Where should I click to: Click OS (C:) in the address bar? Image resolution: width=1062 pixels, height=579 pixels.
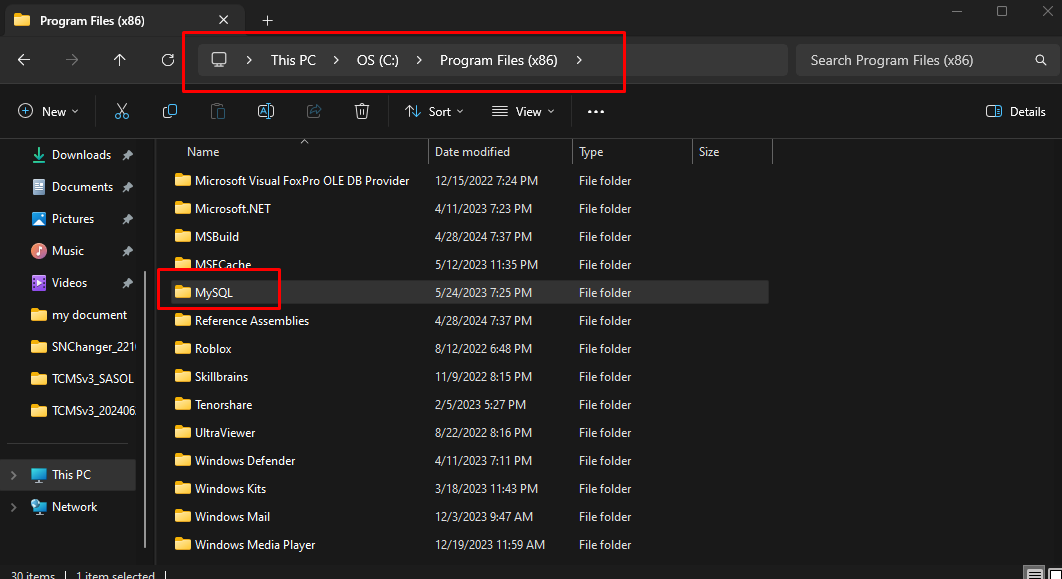(378, 60)
